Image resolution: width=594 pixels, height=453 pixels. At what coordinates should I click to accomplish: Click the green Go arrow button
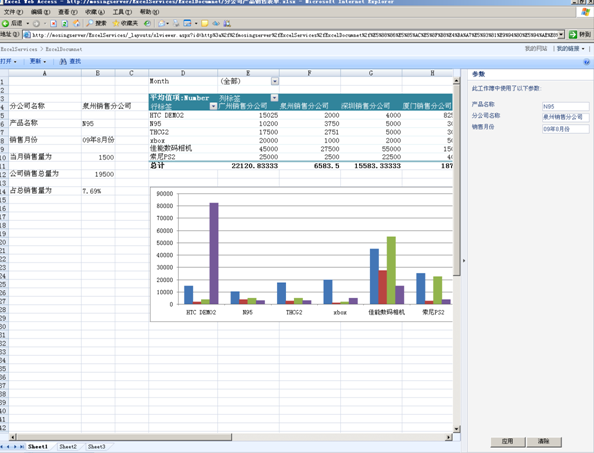point(573,34)
